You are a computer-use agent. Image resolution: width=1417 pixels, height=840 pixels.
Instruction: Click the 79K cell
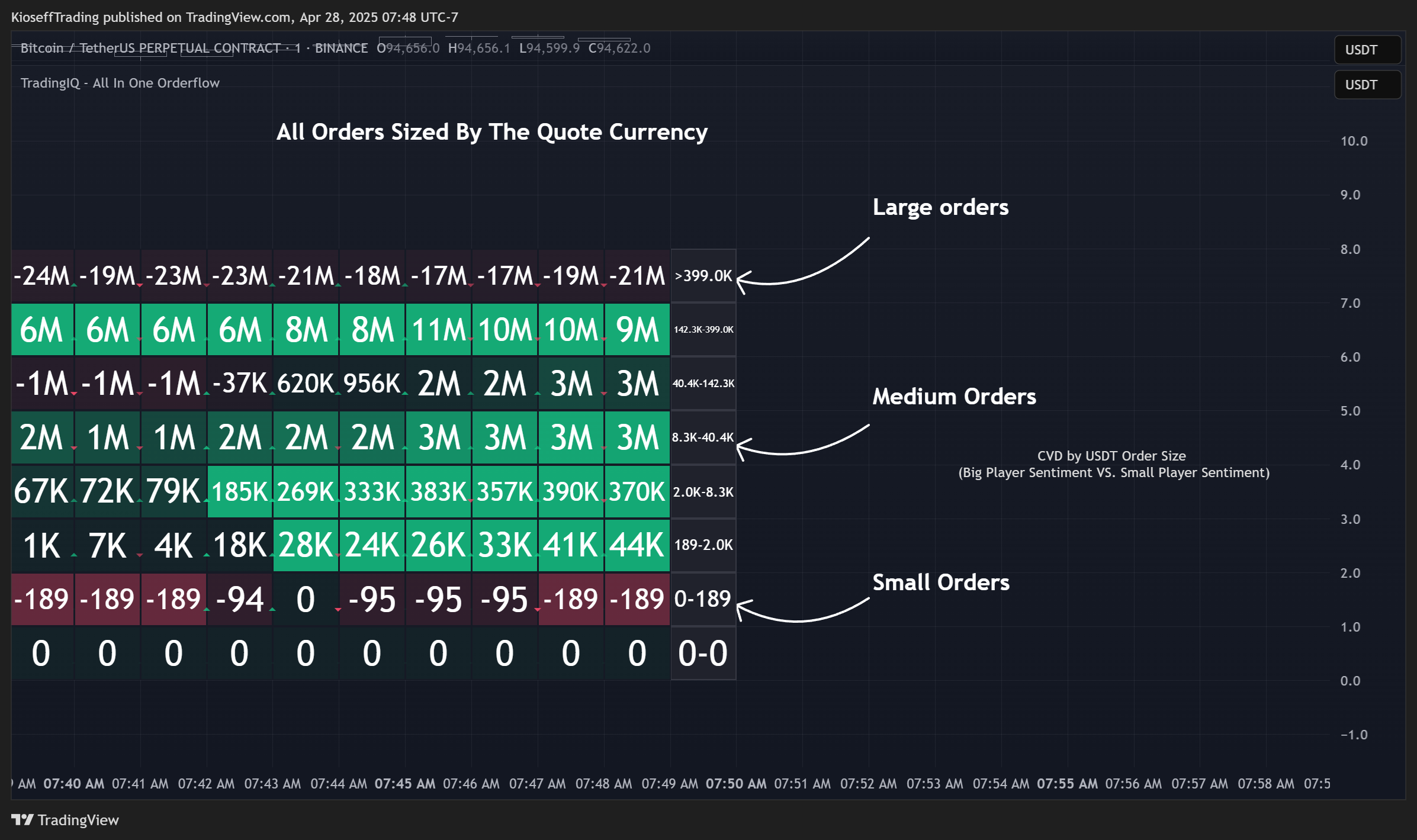pos(173,492)
